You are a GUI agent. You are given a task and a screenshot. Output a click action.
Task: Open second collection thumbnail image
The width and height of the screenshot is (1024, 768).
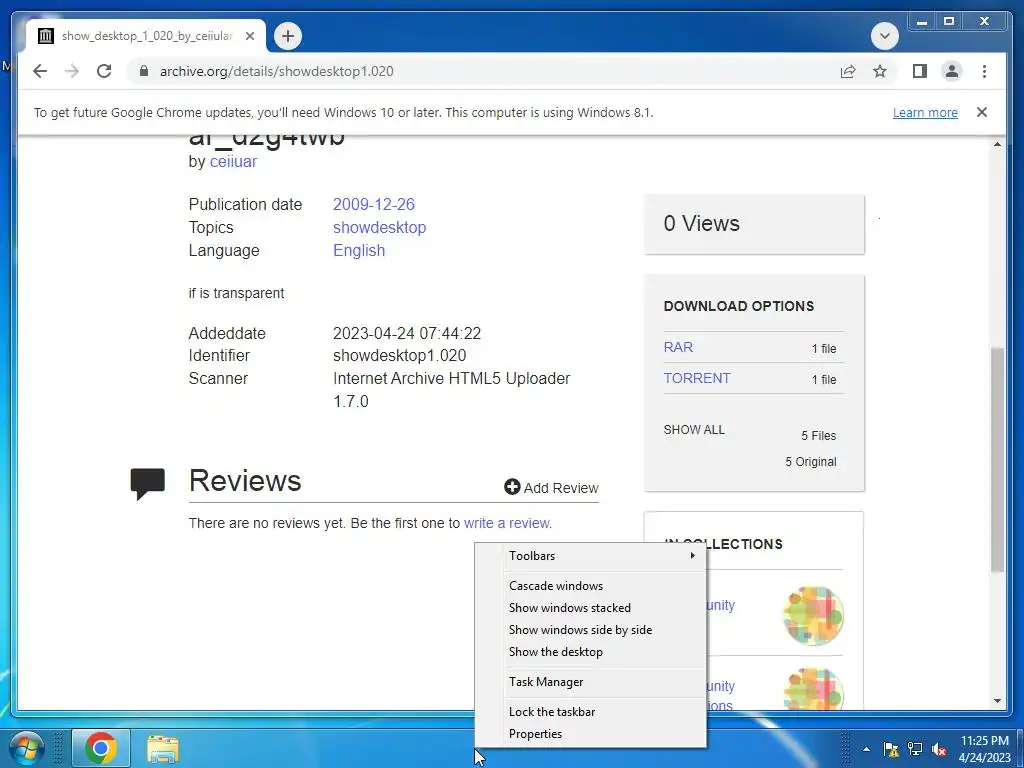pos(812,688)
